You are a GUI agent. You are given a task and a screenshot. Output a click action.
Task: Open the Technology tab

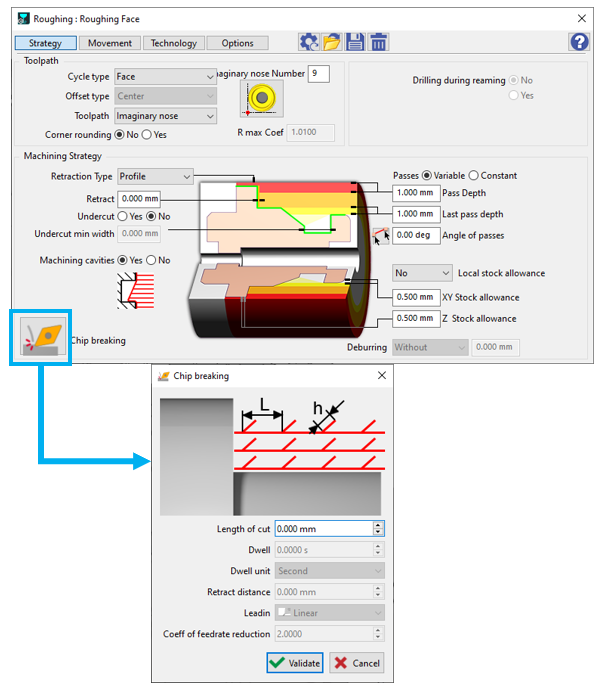coord(174,43)
